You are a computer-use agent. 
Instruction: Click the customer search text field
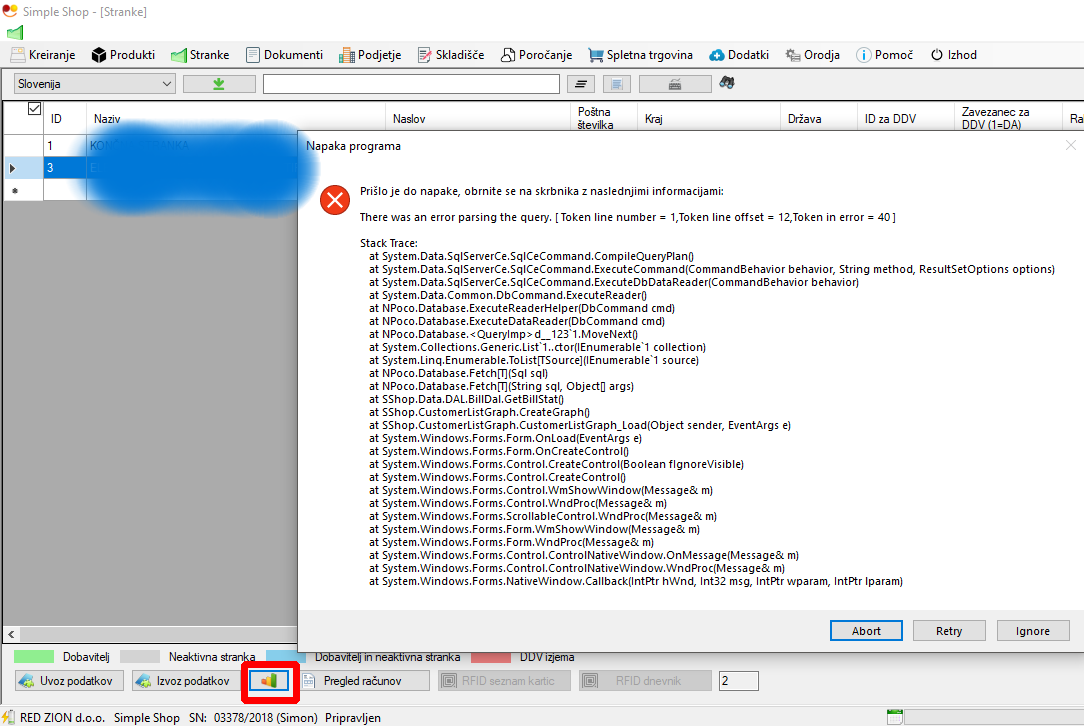(x=410, y=84)
